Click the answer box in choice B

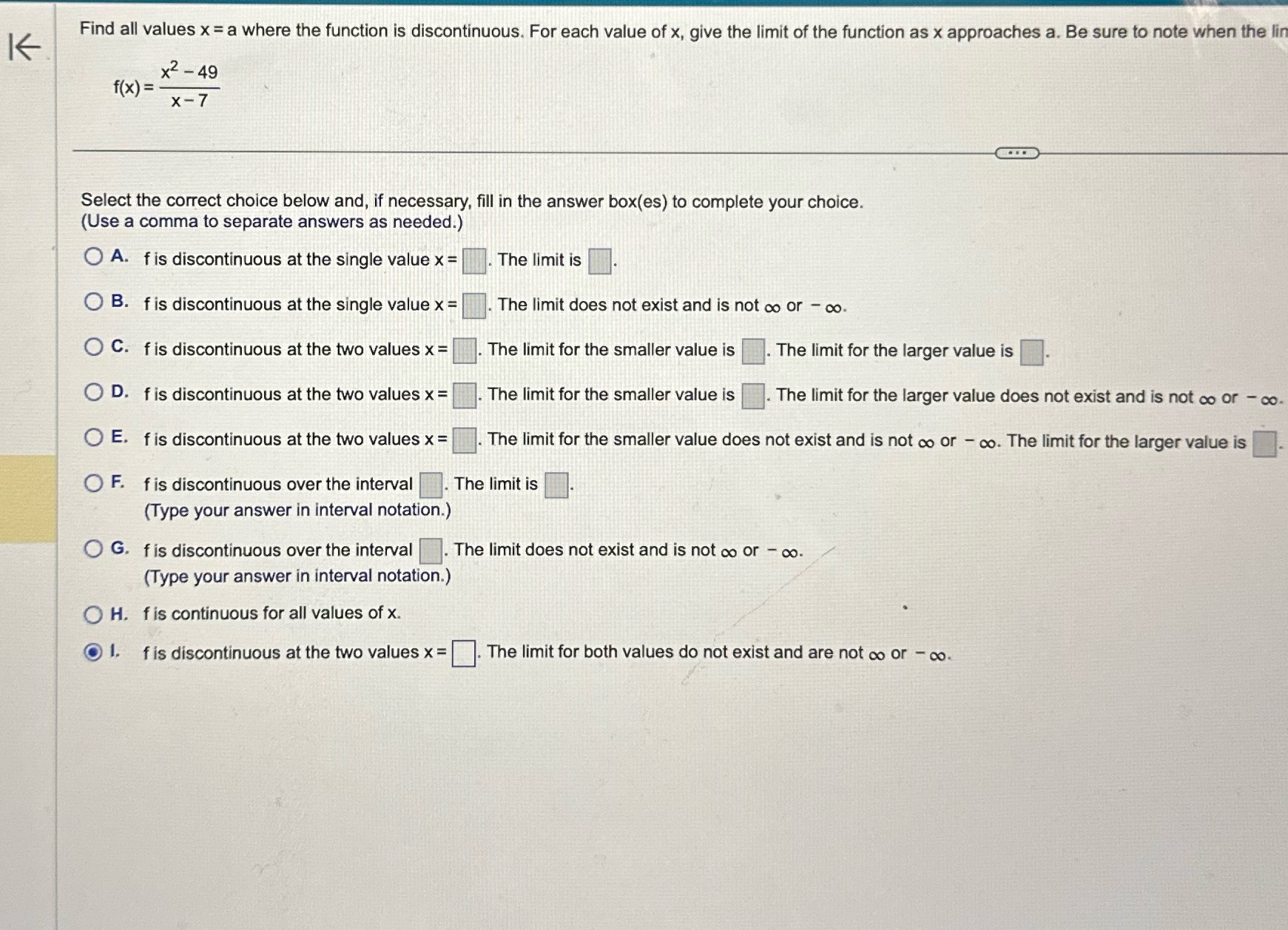(473, 304)
